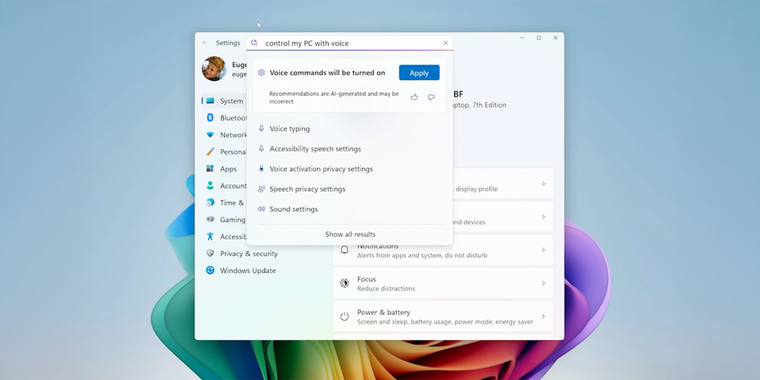Click the Network sidebar wifi icon
Screen dimensions: 760x380
[x=210, y=135]
